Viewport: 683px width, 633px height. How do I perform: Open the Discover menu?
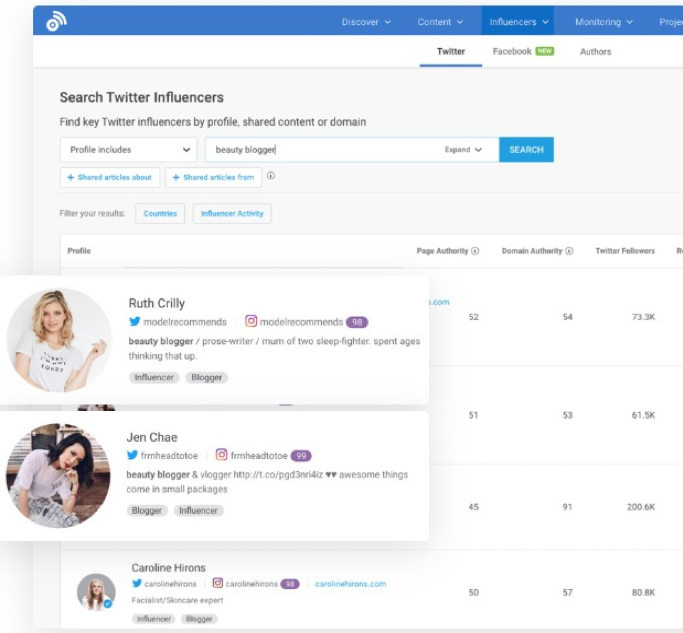coord(366,22)
